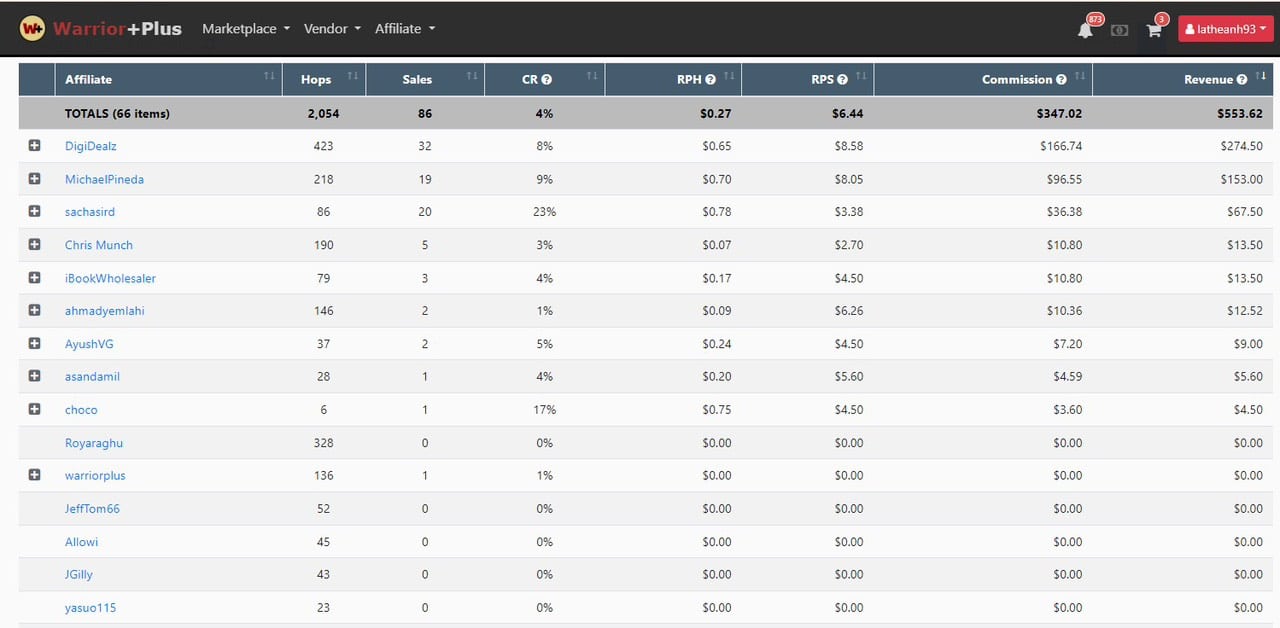Screen dimensions: 1280x628
Task: Open the shopping cart icon
Action: [x=1153, y=30]
